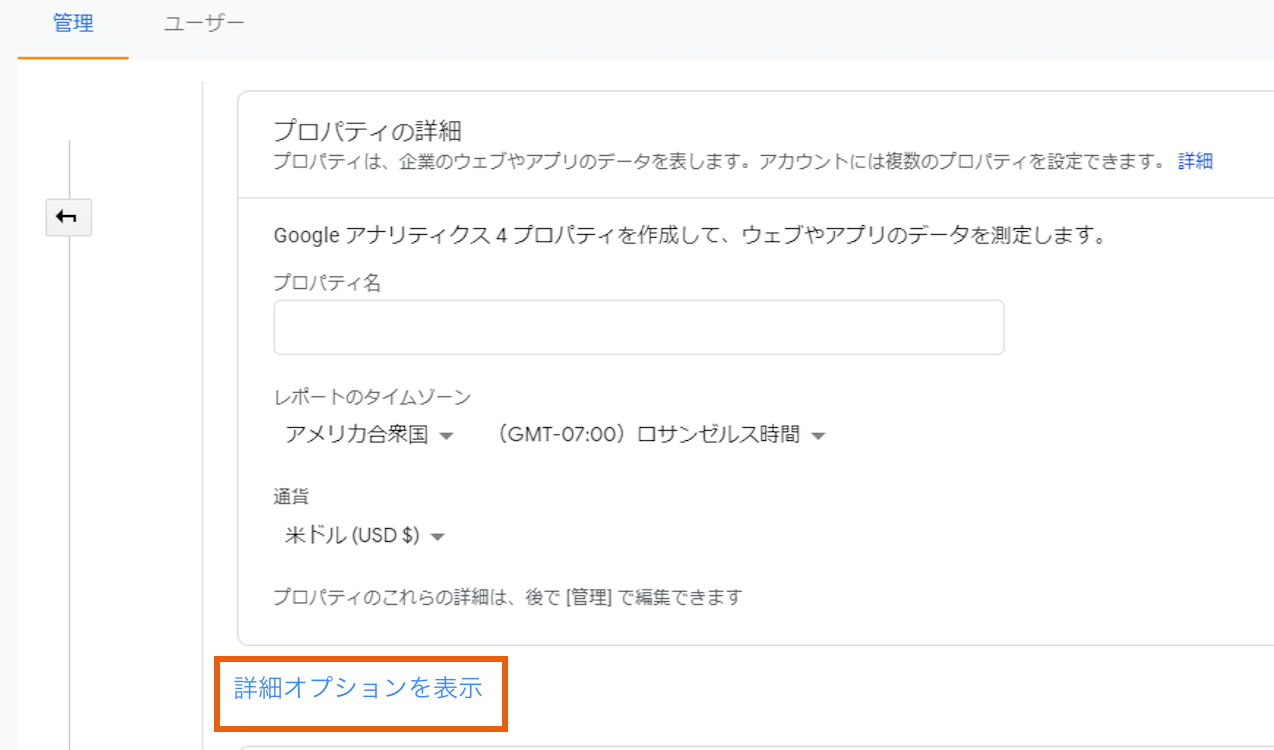Click the back arrow button
This screenshot has height=750, width=1274.
tap(68, 217)
